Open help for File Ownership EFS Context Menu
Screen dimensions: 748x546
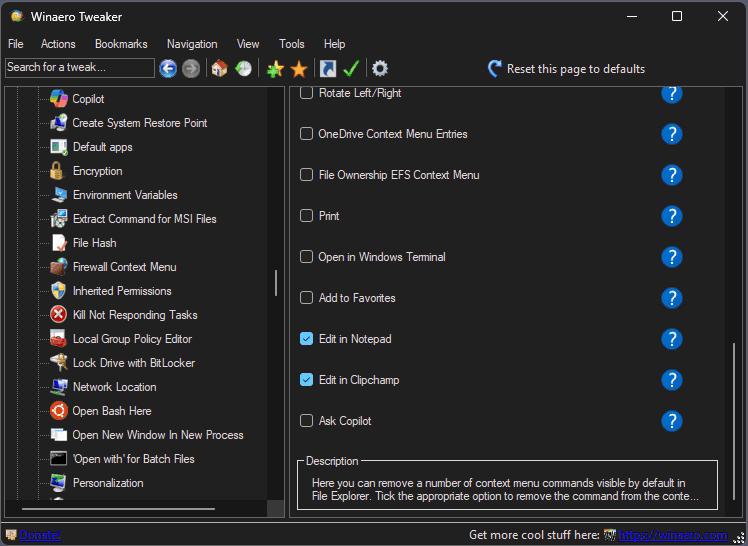click(x=672, y=175)
